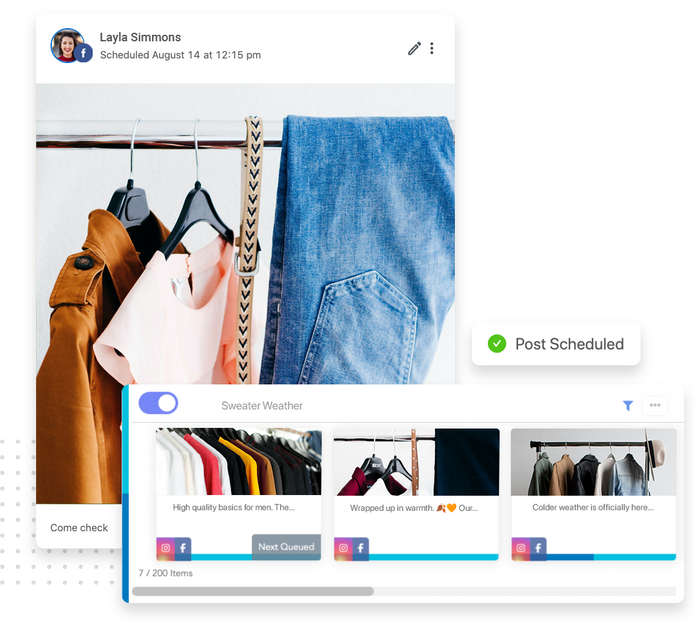Click Facebook icon on Wrapped up in warmth card
The height and width of the screenshot is (627, 700).
tap(361, 548)
